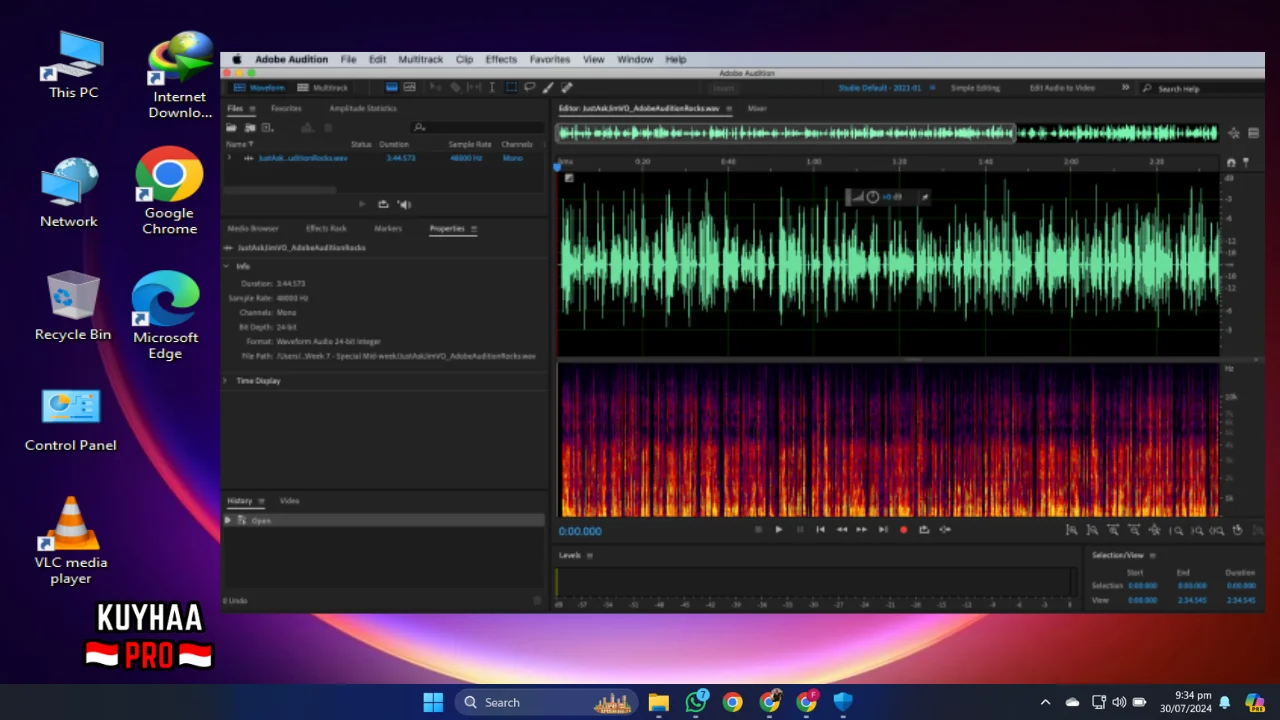Click Move Playhead to Next transport button

(883, 529)
